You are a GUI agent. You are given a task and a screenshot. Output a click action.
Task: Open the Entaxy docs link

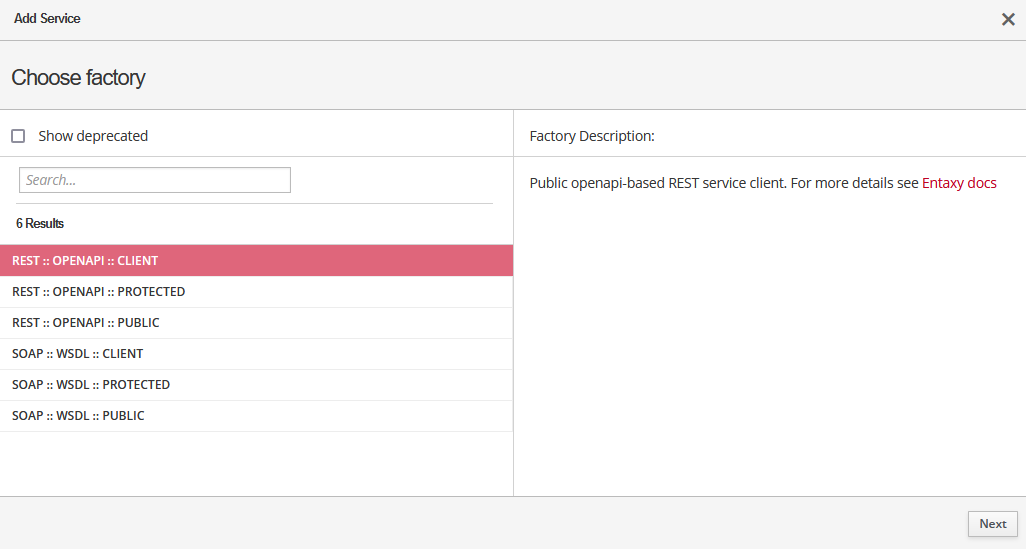click(959, 183)
